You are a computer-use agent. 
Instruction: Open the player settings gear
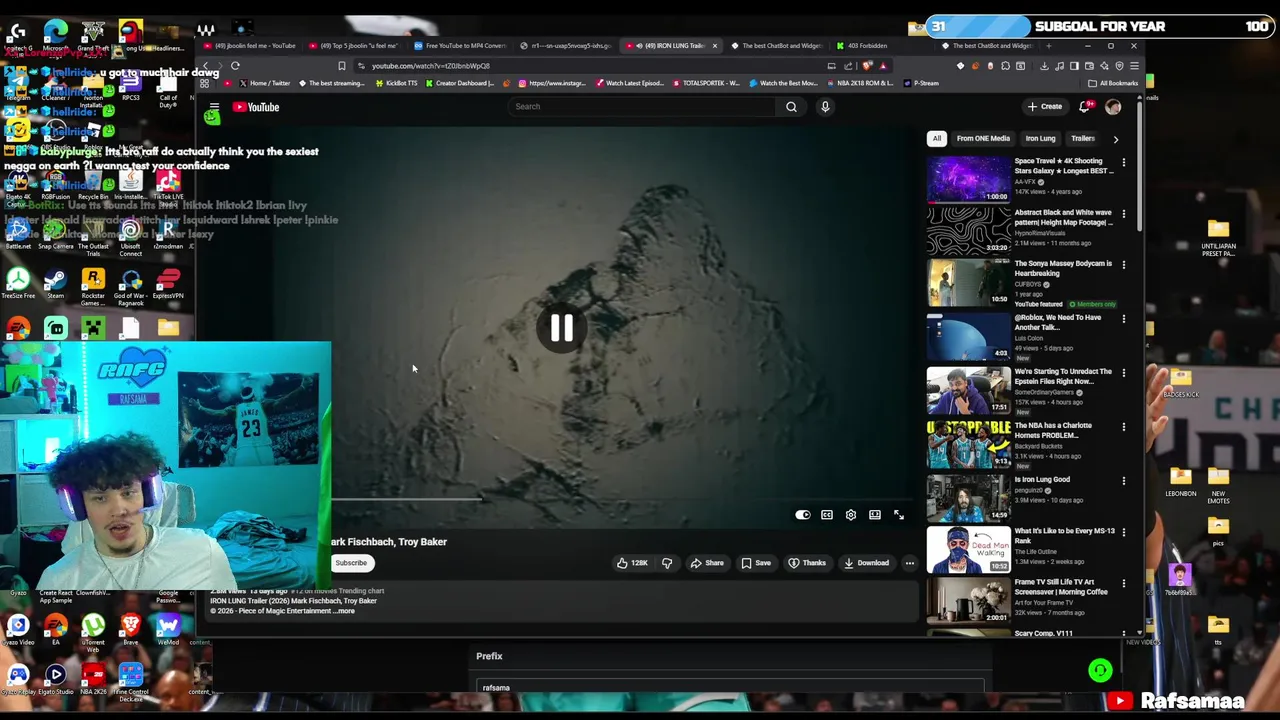[851, 515]
